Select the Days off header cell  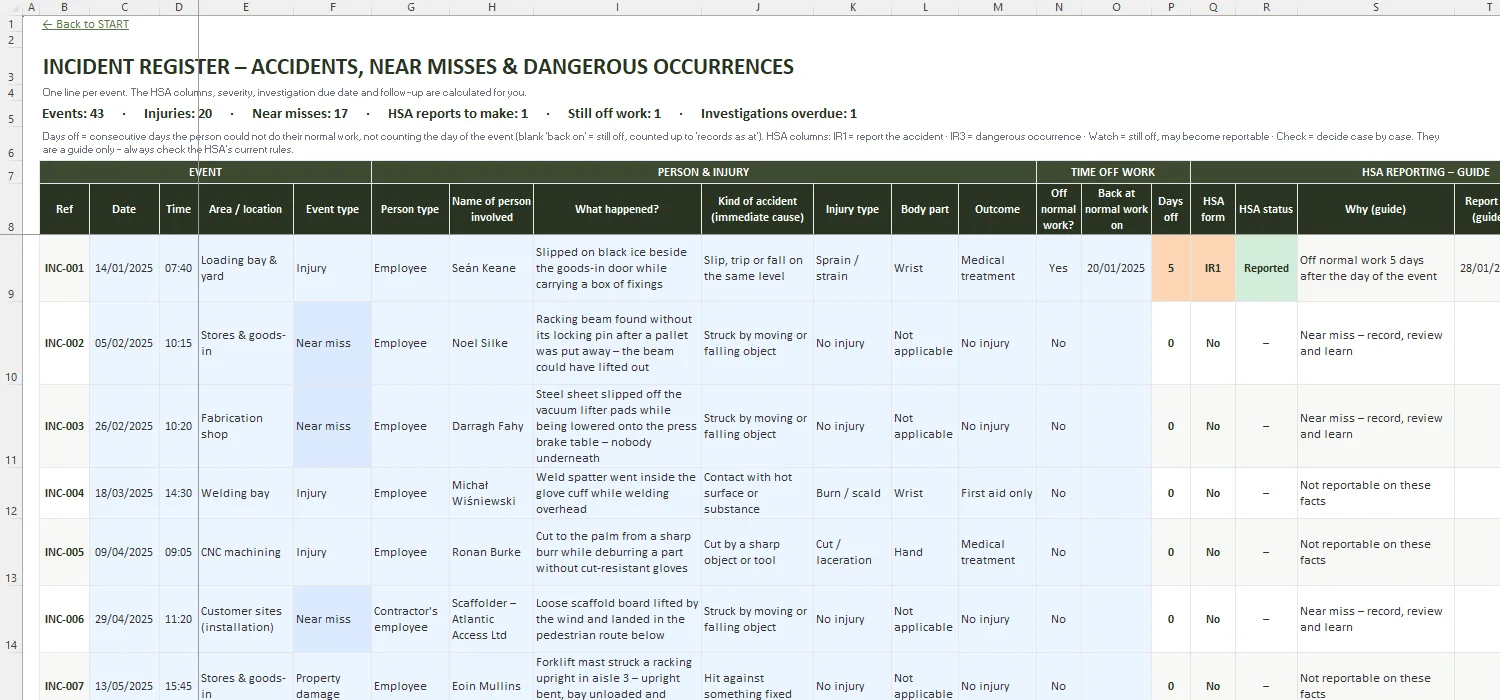pos(1171,209)
